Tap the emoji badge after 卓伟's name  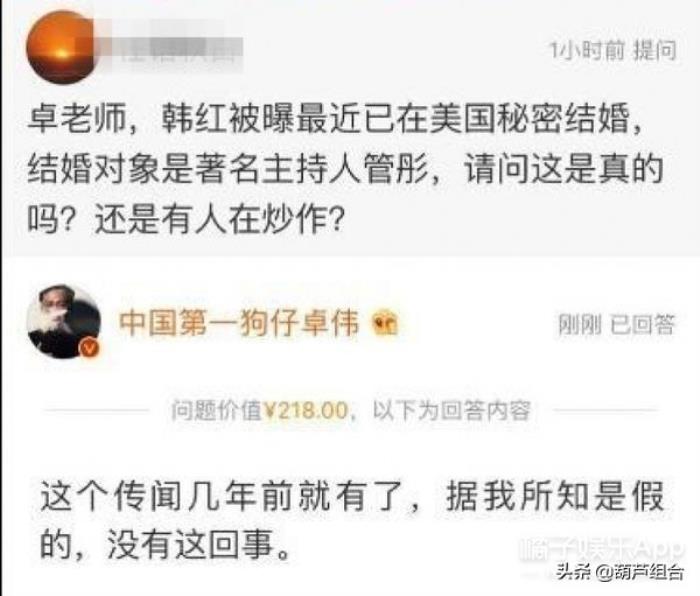pos(385,323)
